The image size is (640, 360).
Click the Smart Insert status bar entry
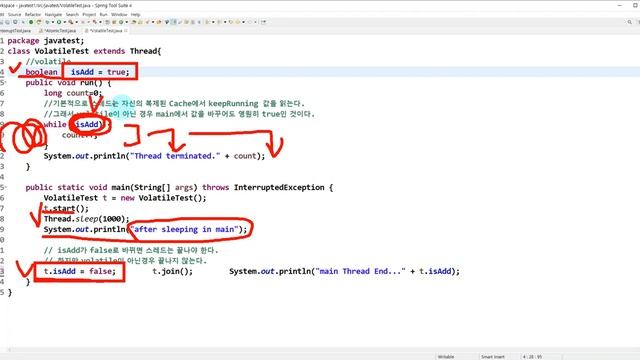[493, 357]
